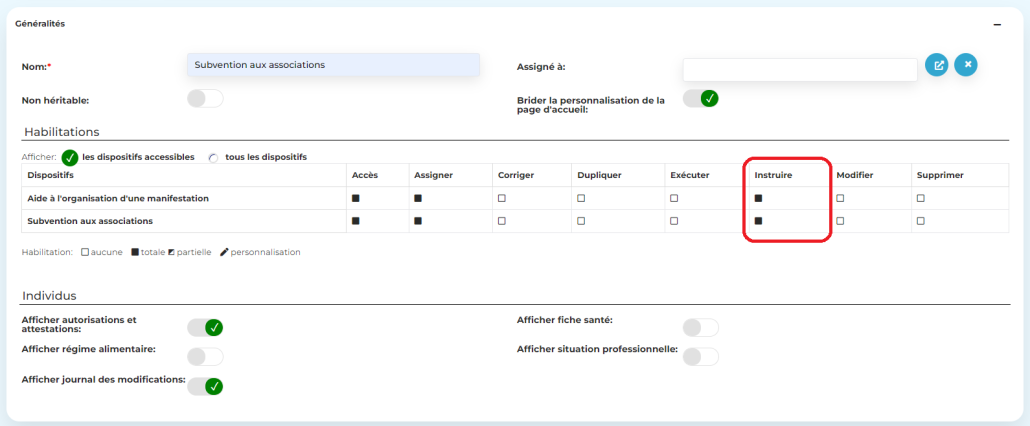The width and height of the screenshot is (1030, 426).
Task: Click the Dispositifs column header
Action: coord(51,175)
